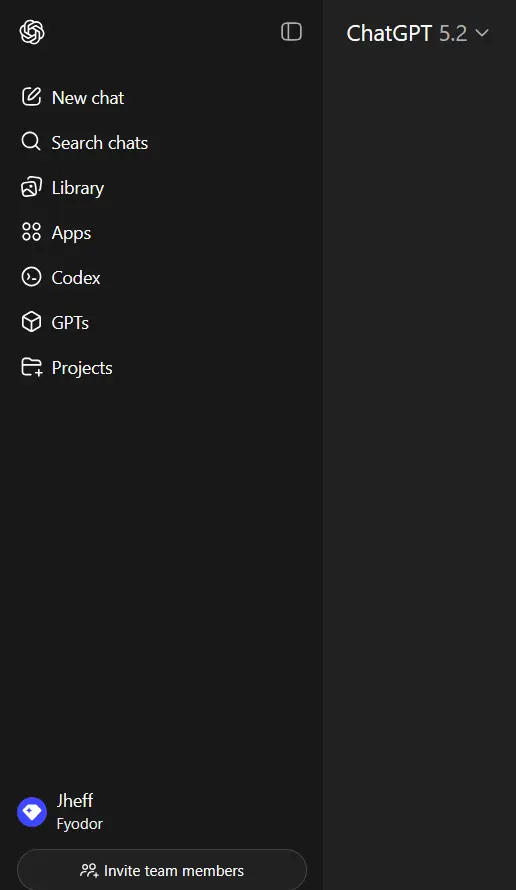Click the OpenAI logo icon

(x=32, y=32)
